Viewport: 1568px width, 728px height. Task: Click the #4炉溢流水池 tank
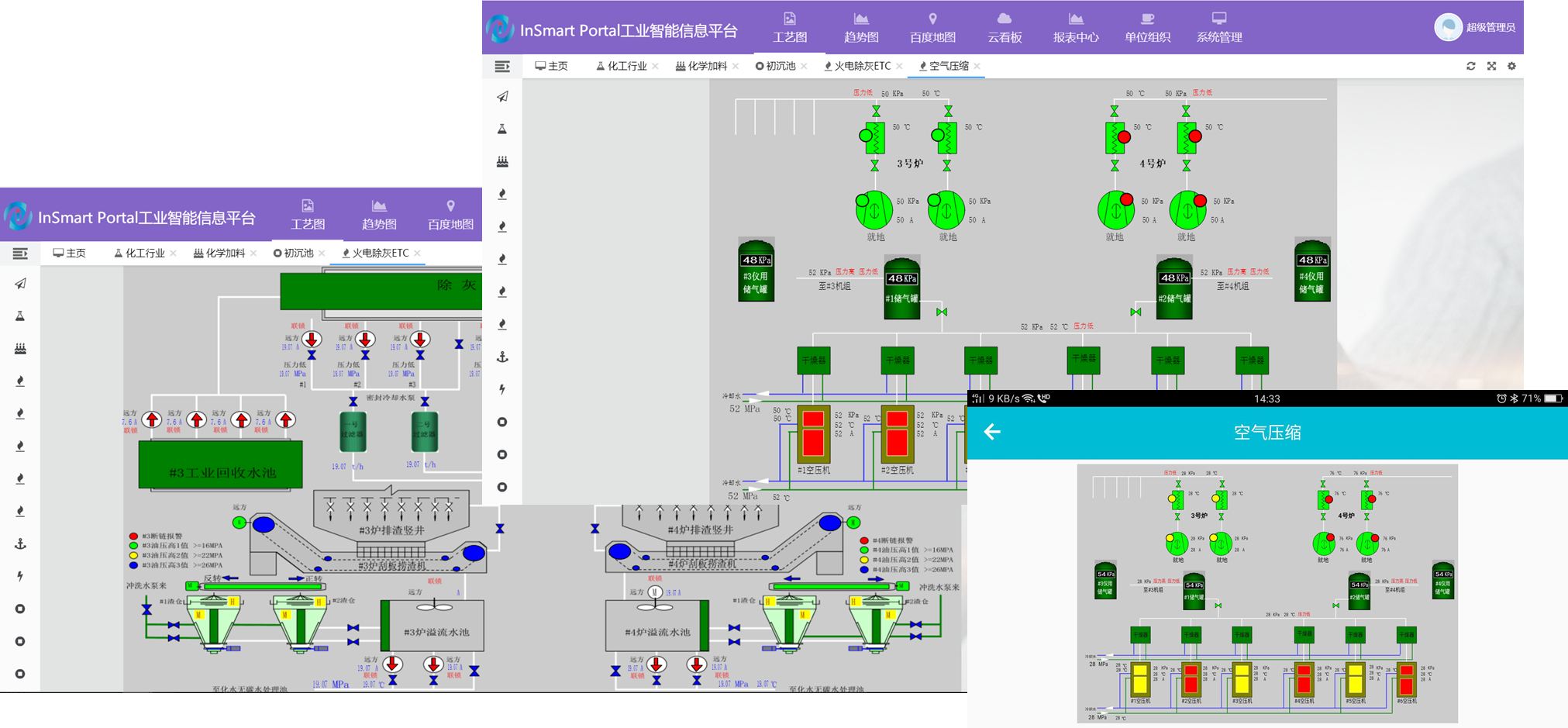point(657,626)
